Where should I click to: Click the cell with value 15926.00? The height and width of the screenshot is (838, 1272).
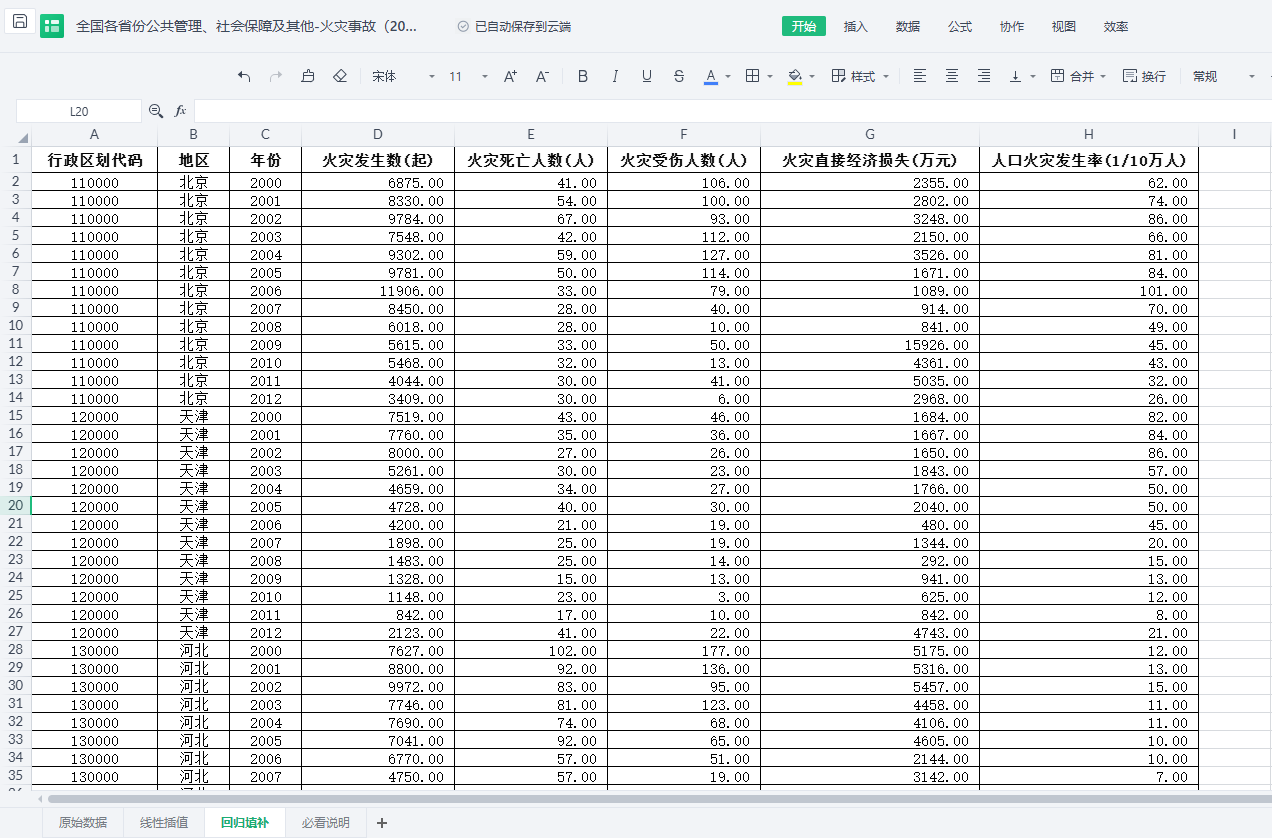[x=870, y=345]
